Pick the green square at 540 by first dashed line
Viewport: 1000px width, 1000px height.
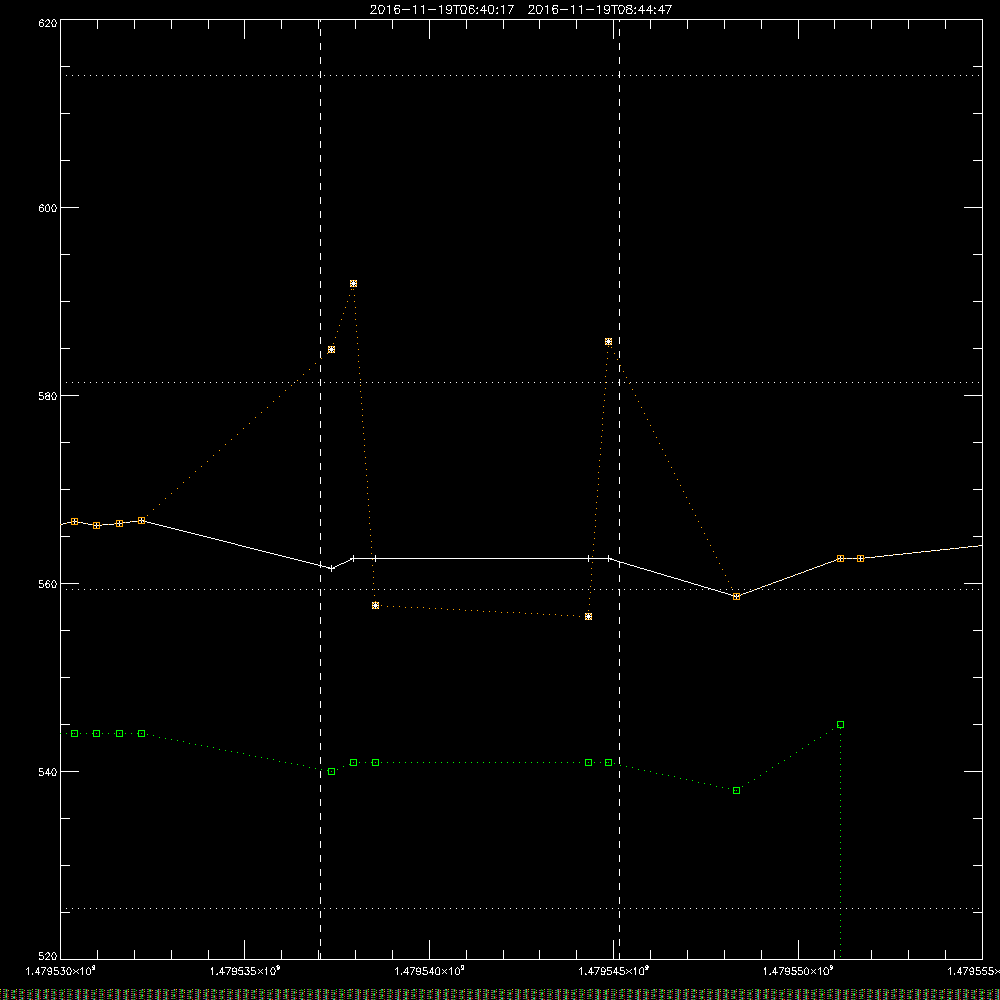pyautogui.click(x=332, y=772)
